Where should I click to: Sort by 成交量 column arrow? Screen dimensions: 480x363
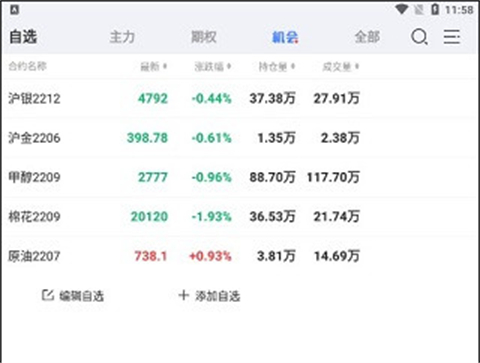(x=357, y=66)
